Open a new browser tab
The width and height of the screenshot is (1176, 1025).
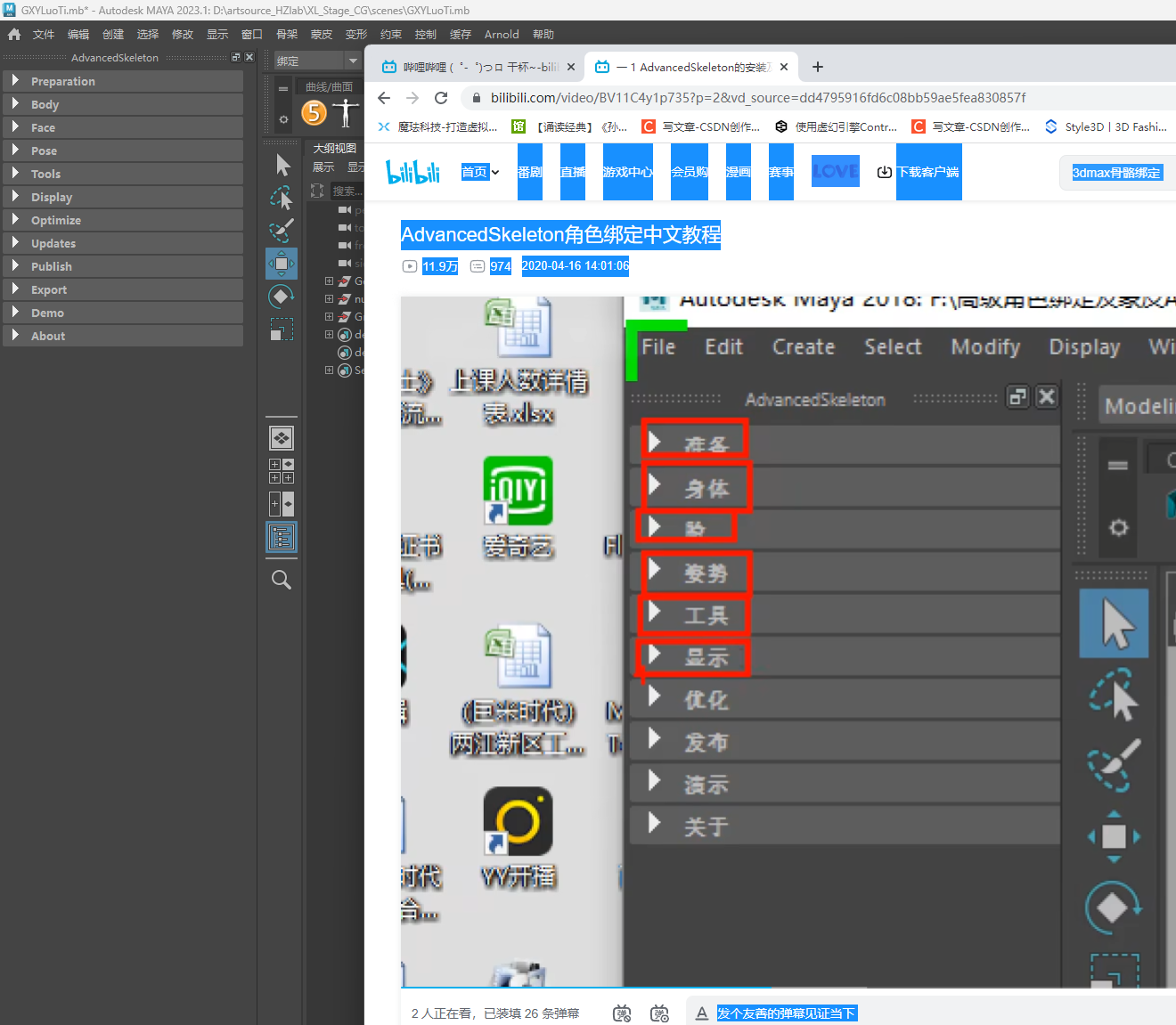point(818,67)
